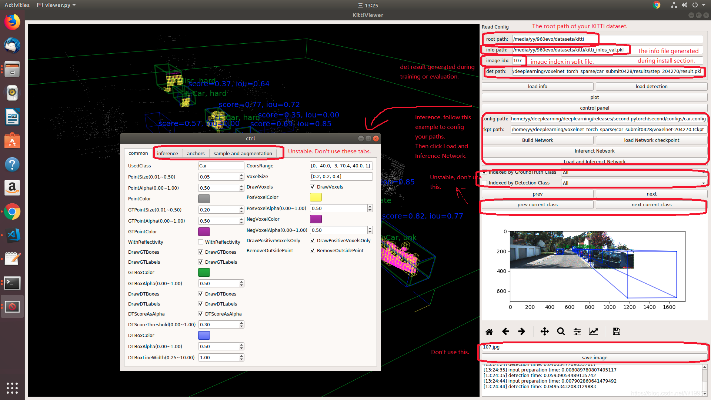This screenshot has width=711, height=400.
Task: Select the Zoom magnifier tool in plot toolbar
Action: tap(561, 331)
